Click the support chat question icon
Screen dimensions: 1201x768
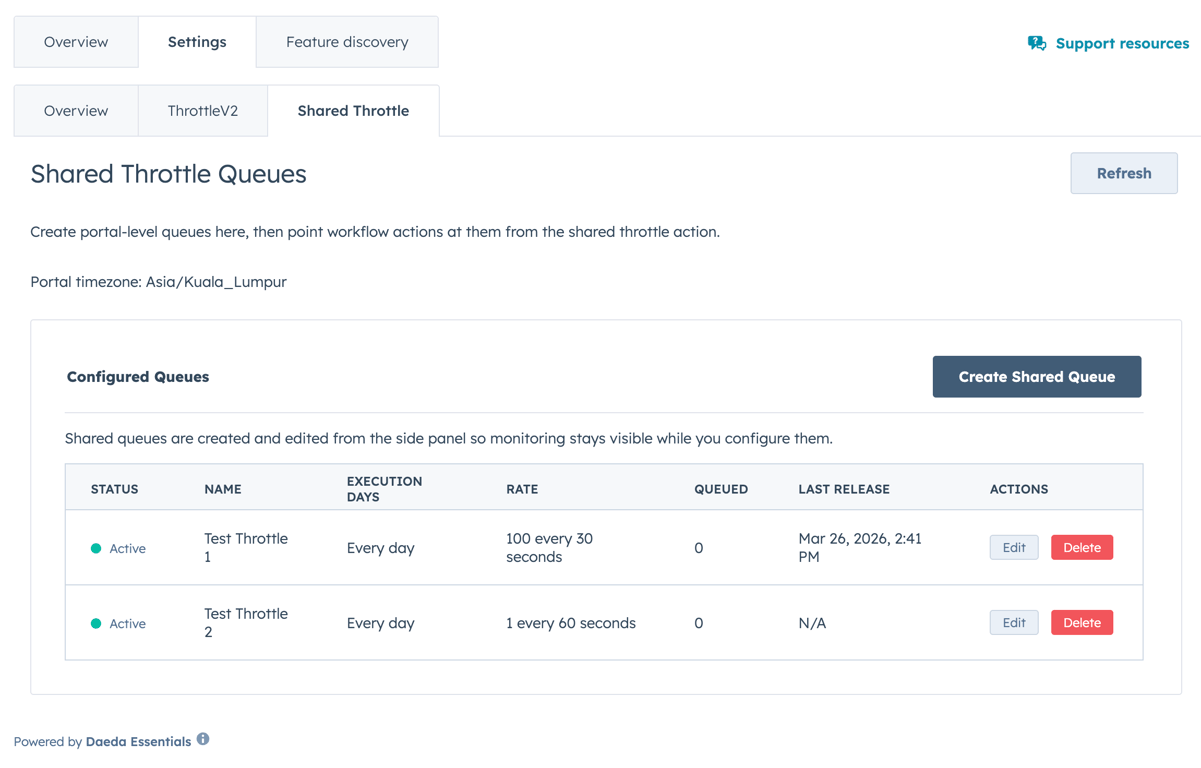[x=1036, y=43]
